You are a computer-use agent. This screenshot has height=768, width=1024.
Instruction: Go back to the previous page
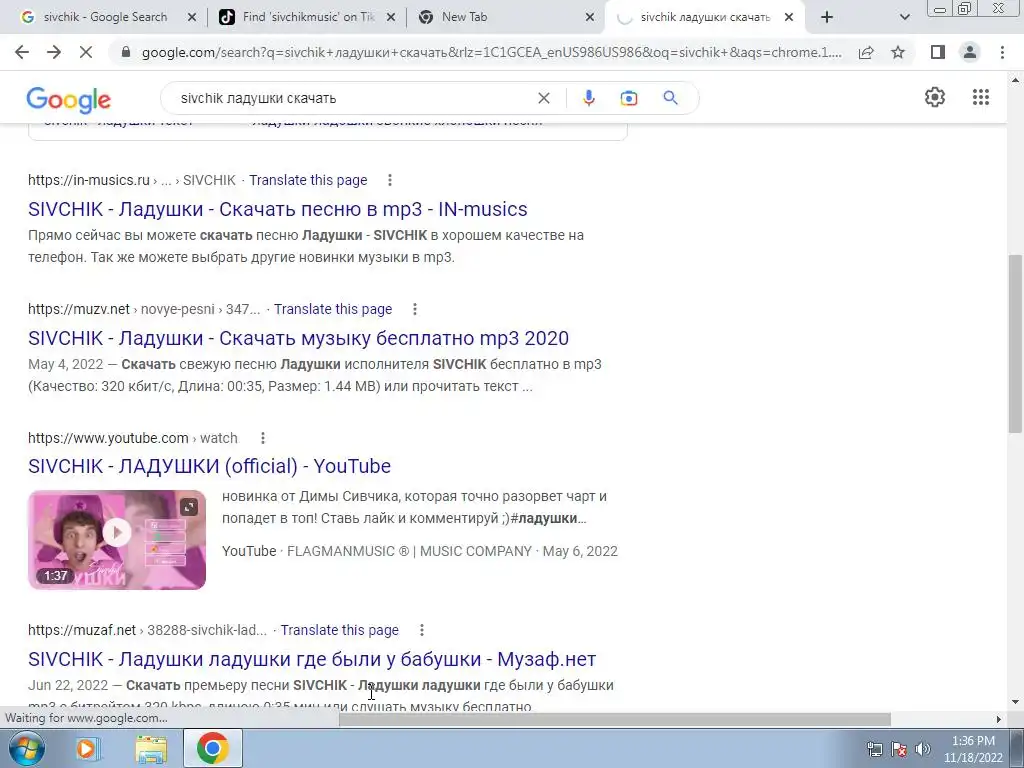pyautogui.click(x=22, y=52)
